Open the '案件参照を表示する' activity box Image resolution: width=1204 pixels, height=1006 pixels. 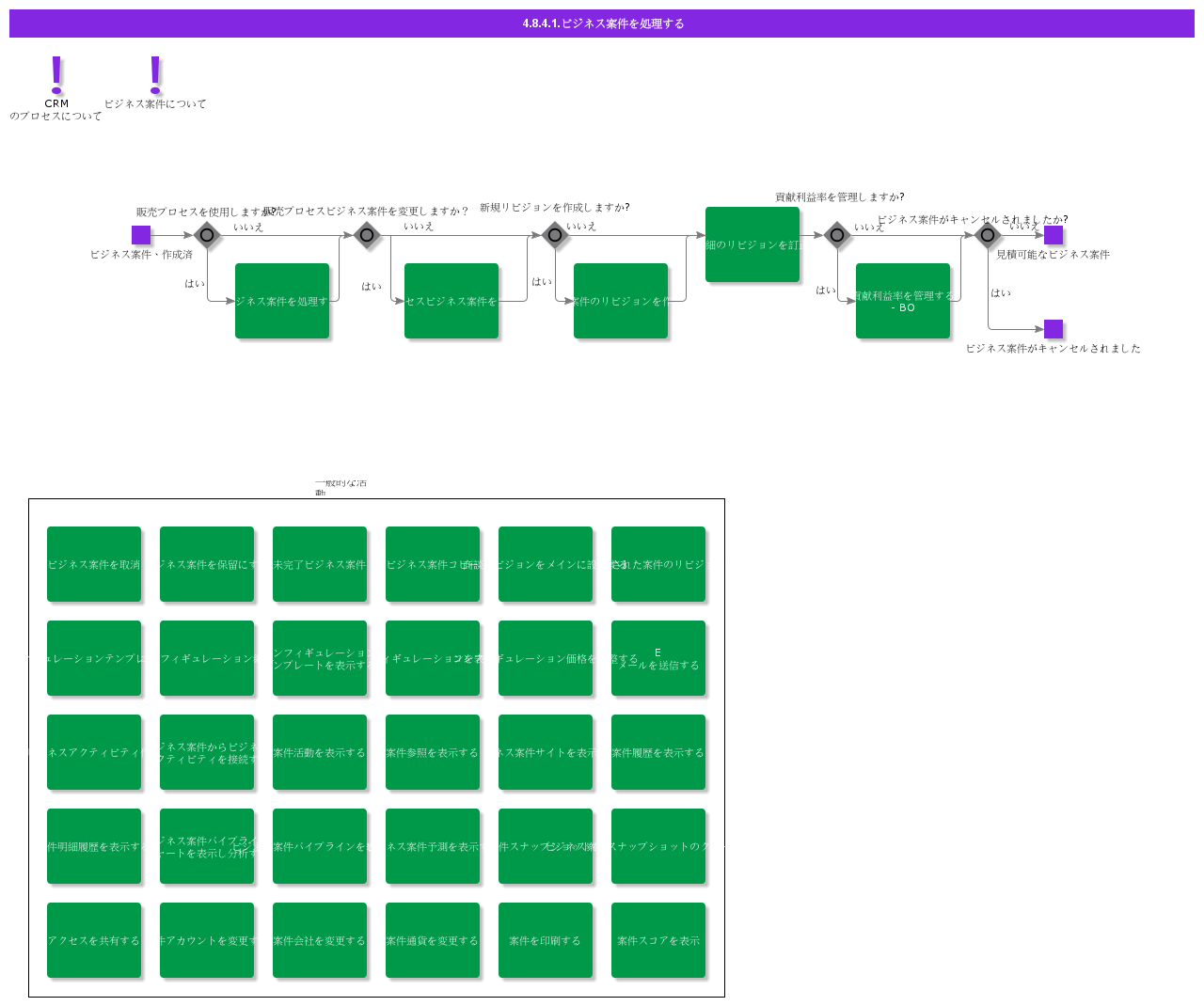point(433,752)
